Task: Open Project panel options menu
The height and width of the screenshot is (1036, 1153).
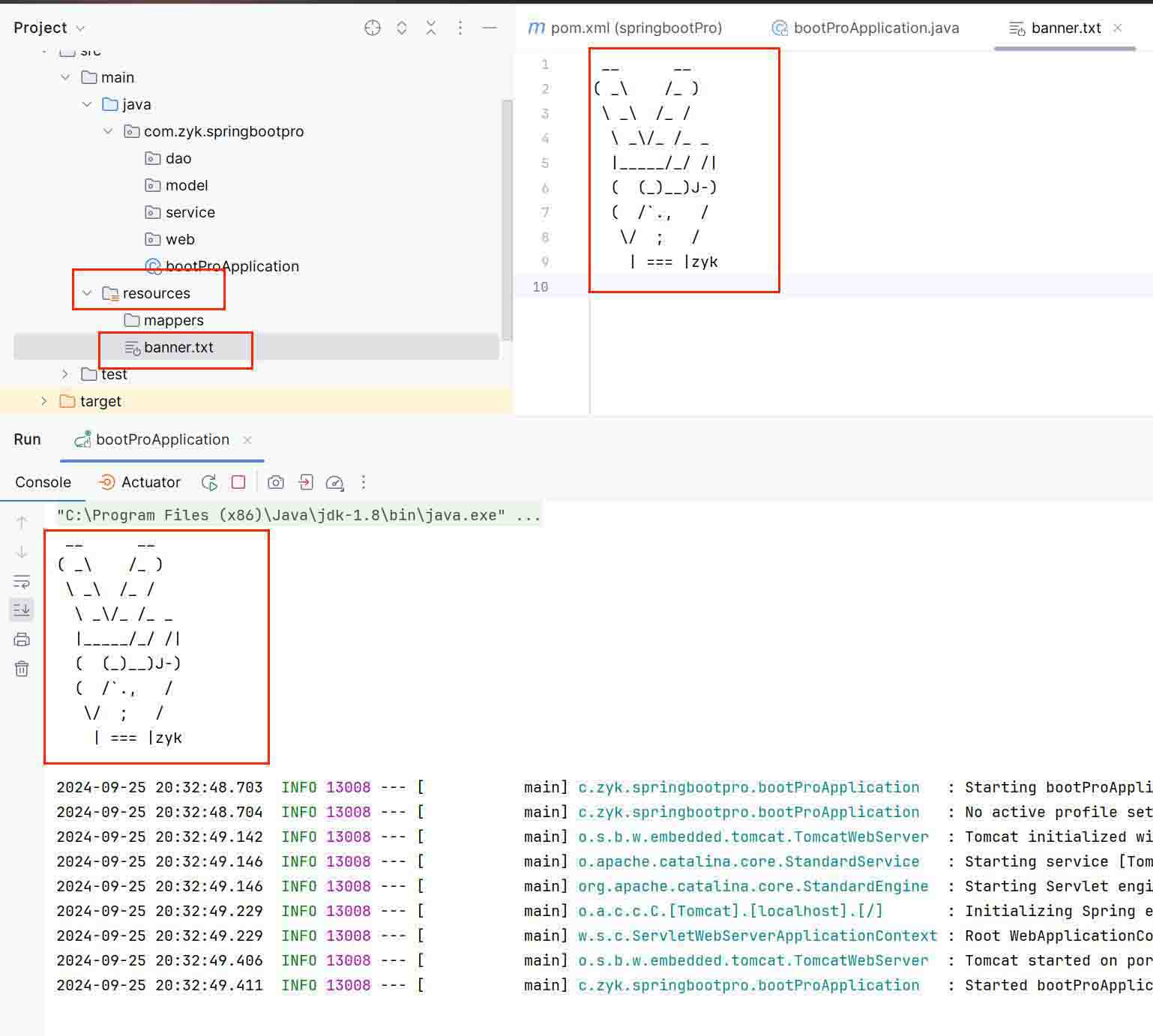Action: tap(460, 28)
